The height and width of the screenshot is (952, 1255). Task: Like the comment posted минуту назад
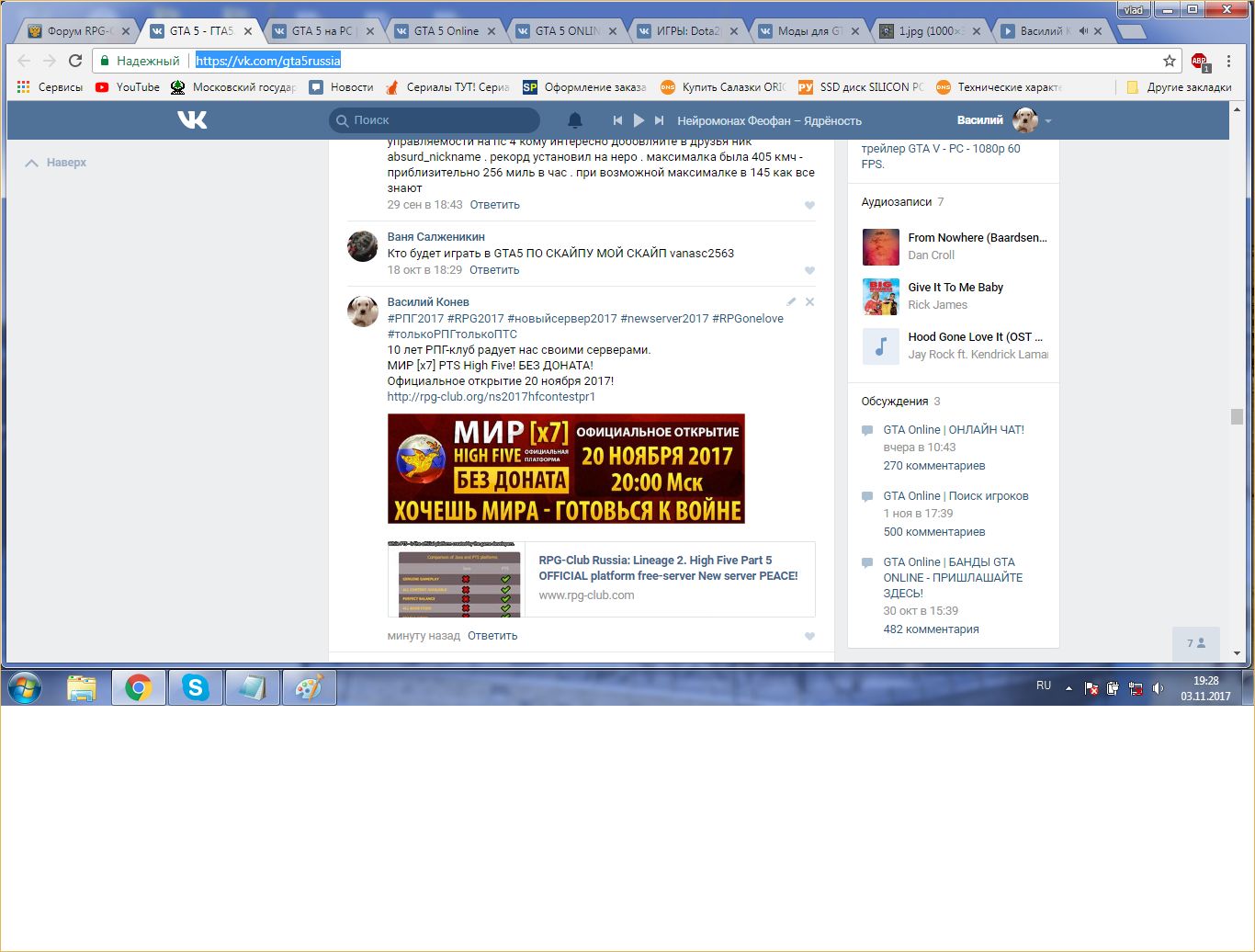[809, 637]
